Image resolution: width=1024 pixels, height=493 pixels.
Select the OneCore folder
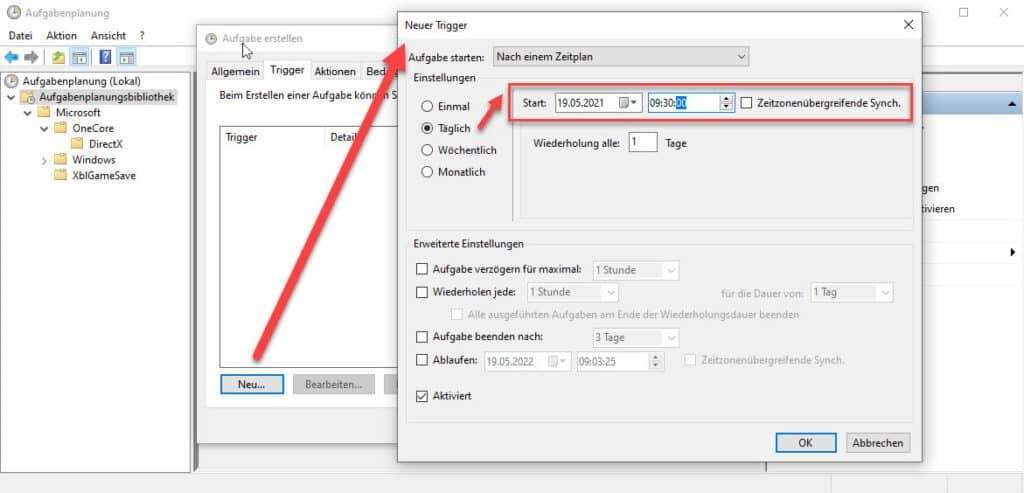(93, 128)
